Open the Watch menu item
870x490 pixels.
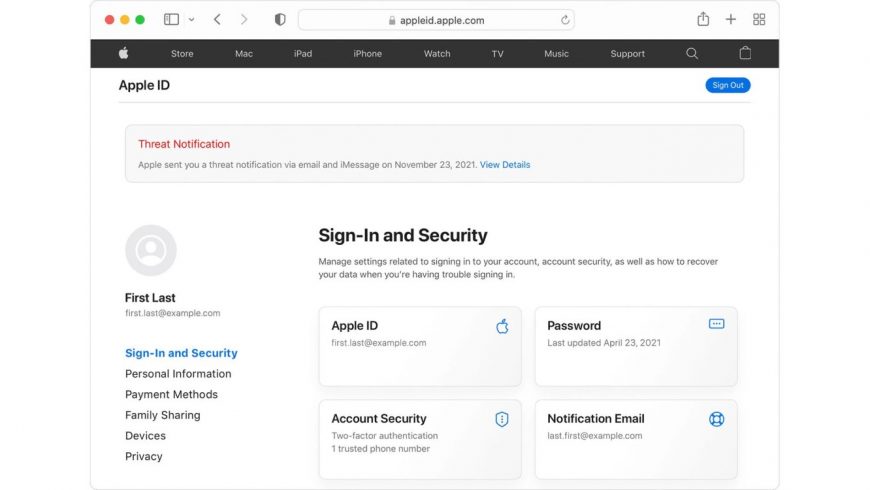[x=437, y=54]
